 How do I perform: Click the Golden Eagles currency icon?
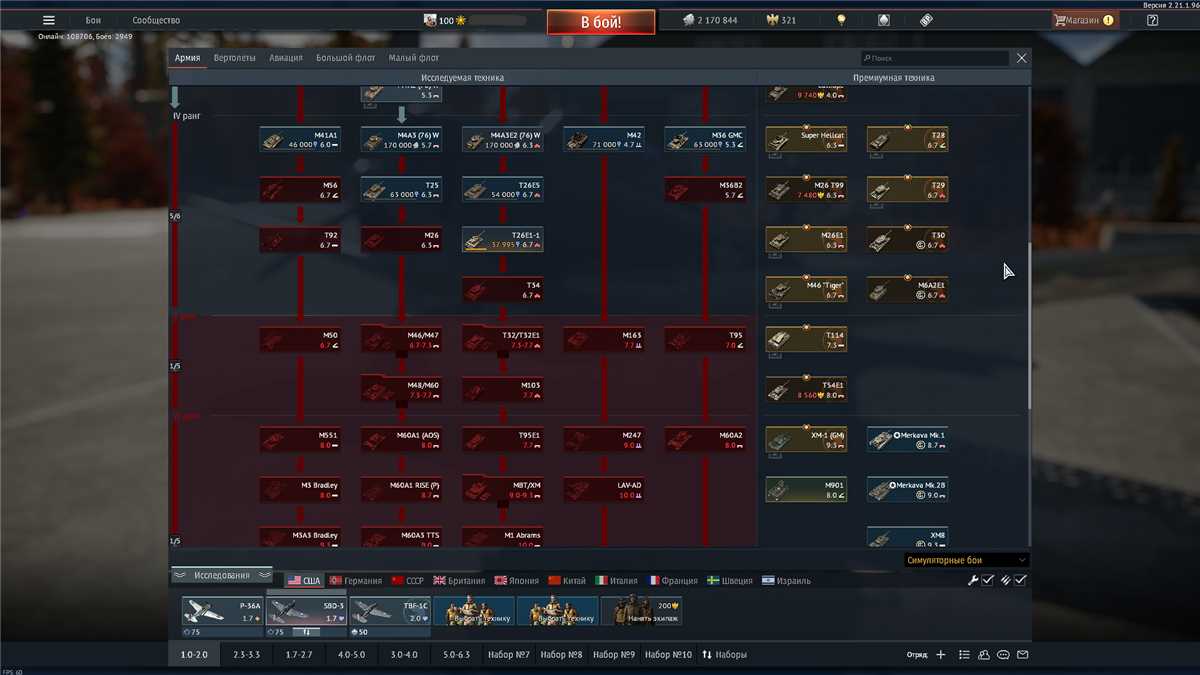point(772,20)
